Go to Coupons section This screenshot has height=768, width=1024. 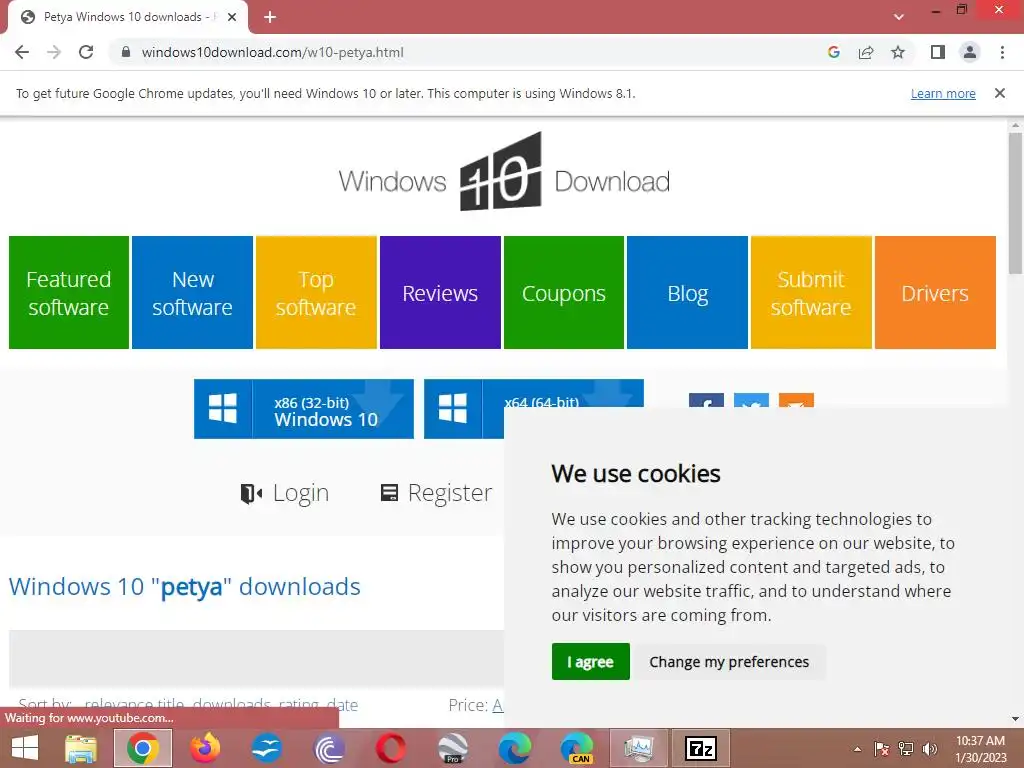(x=564, y=293)
